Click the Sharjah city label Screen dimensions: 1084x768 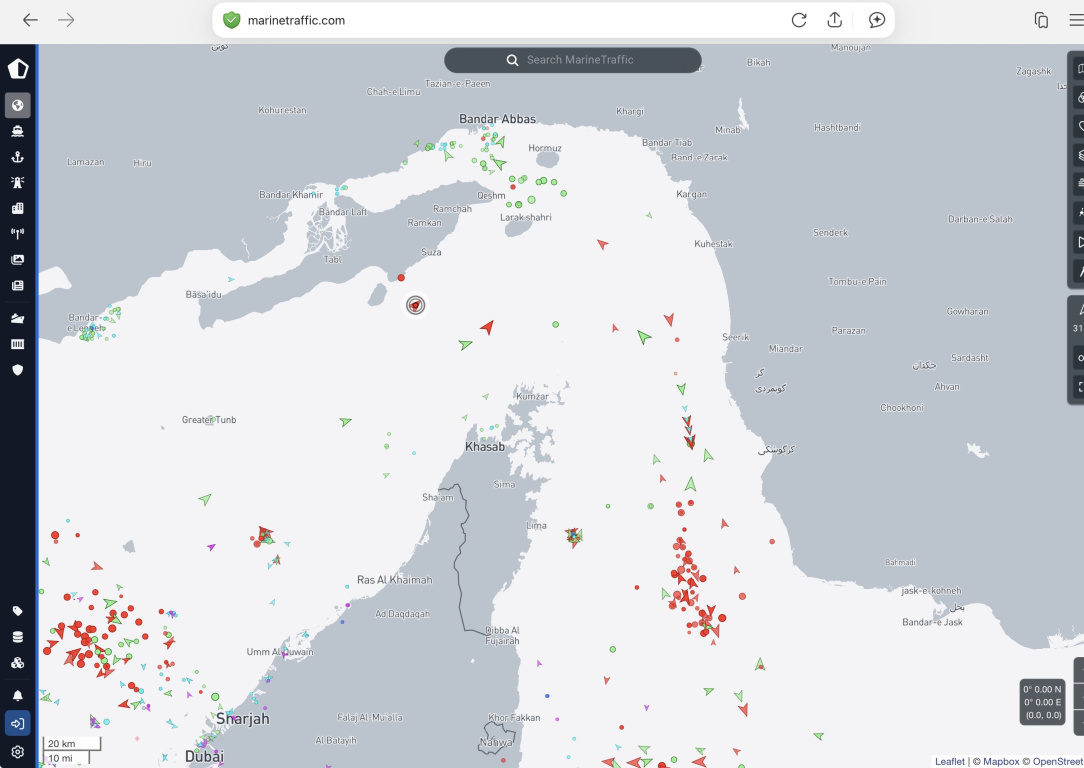tap(243, 719)
